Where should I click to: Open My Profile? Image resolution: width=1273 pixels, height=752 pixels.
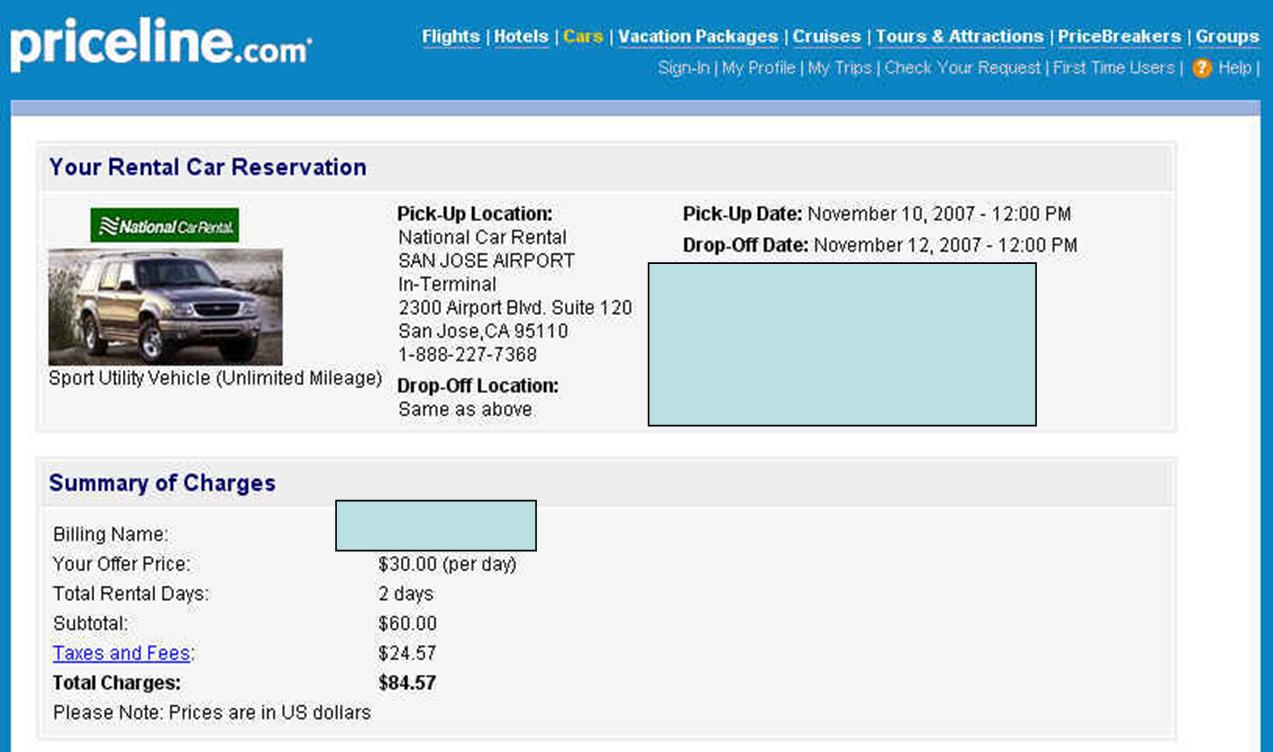[x=759, y=68]
